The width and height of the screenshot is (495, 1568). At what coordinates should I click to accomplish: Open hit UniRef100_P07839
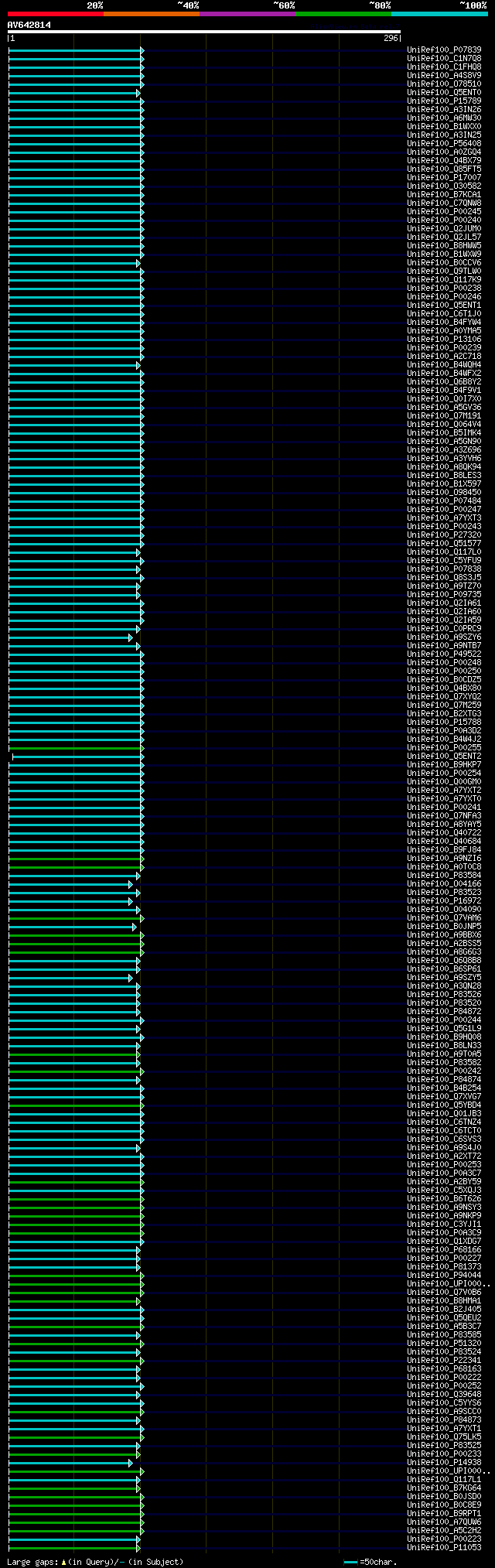(444, 50)
